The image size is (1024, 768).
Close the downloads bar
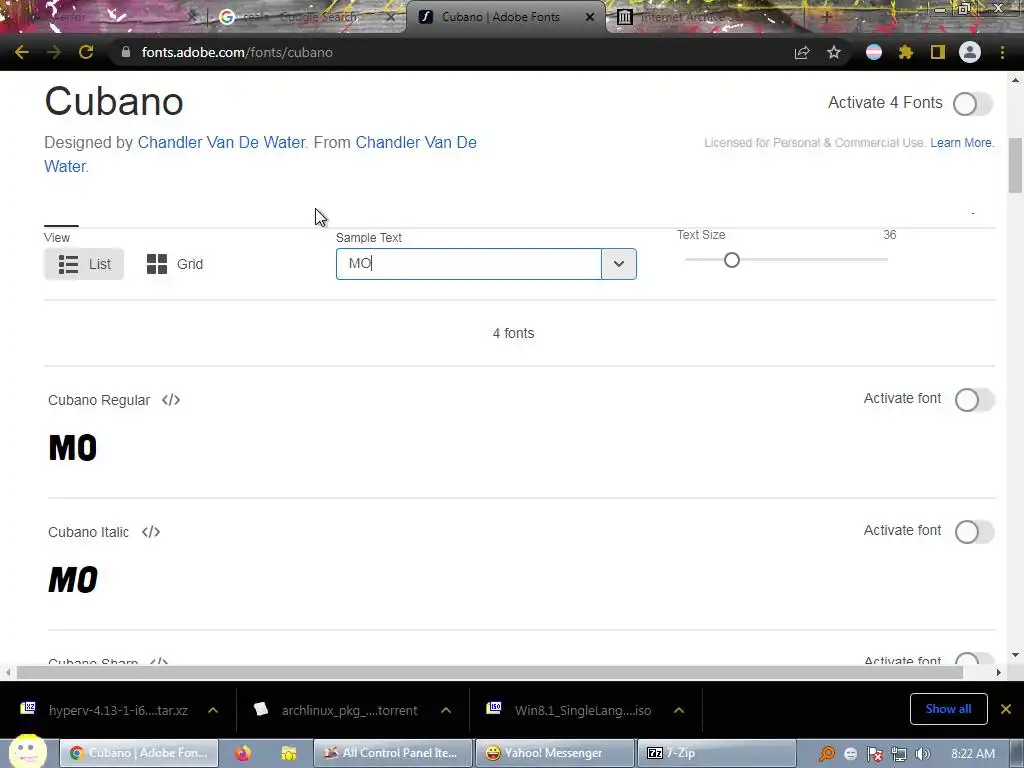pos(1006,709)
